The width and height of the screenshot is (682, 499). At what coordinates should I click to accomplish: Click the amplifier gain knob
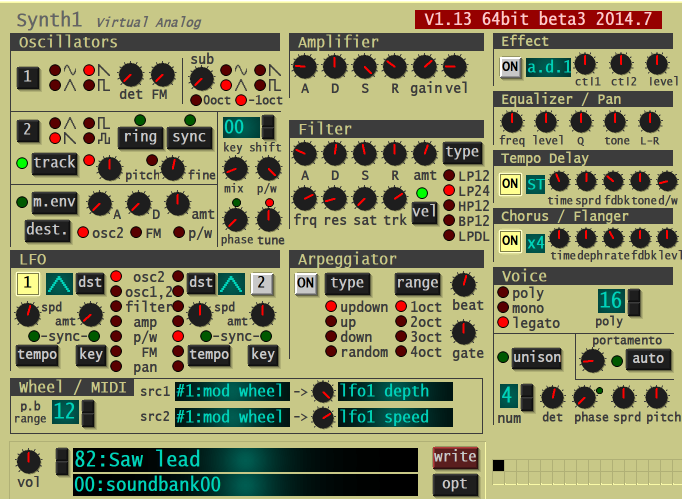[425, 67]
